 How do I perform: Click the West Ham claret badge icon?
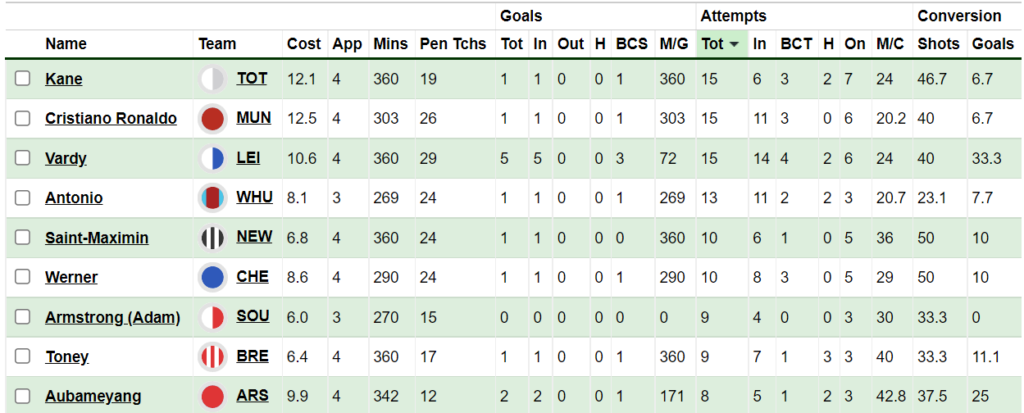[x=213, y=198]
